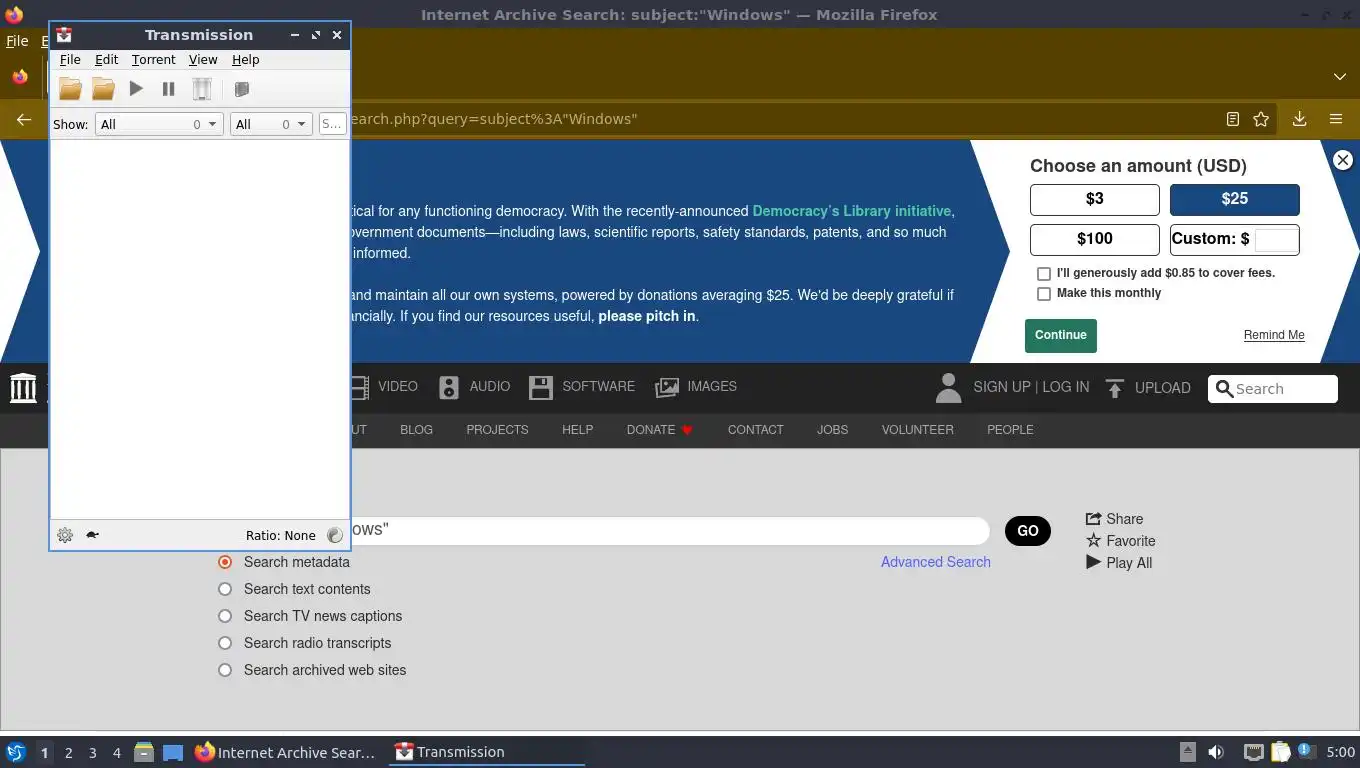The height and width of the screenshot is (768, 1360).
Task: Open Firefox reader view icon
Action: point(1233,119)
